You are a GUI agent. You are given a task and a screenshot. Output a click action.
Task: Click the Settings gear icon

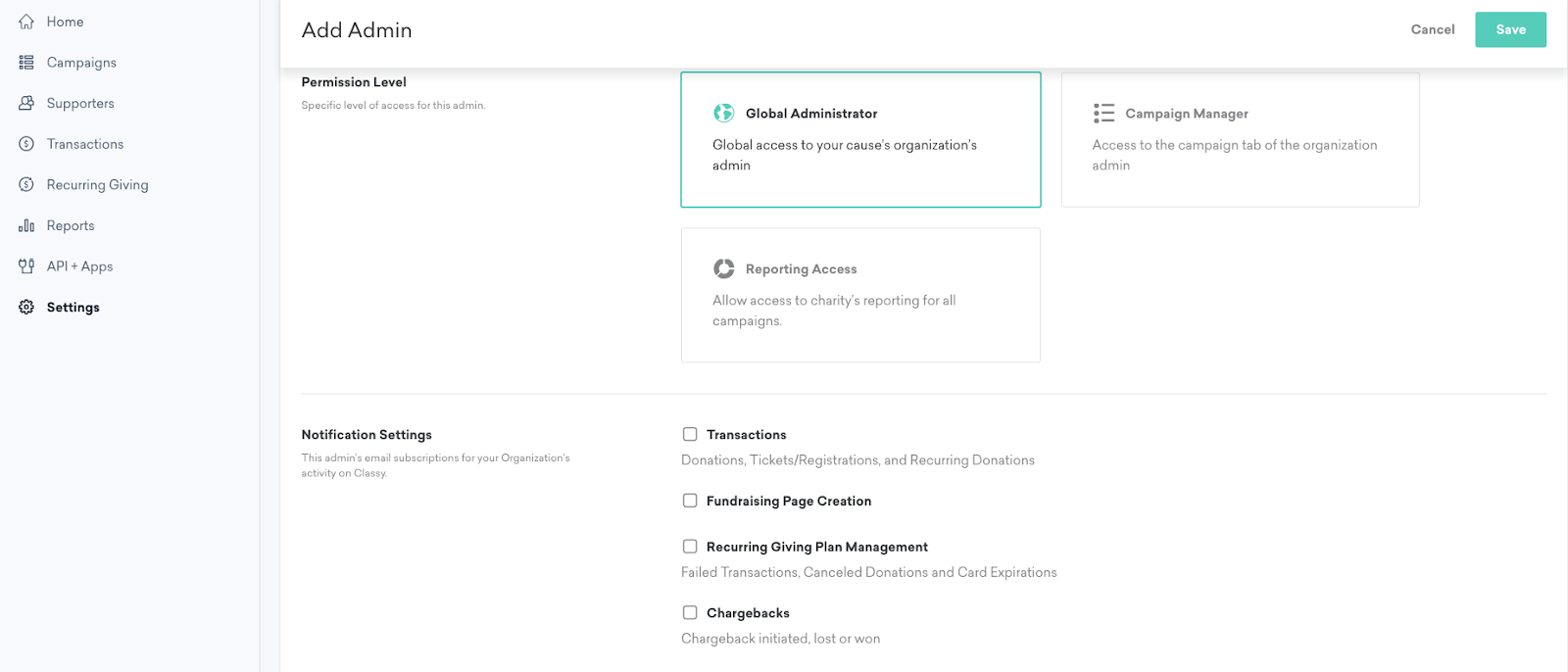pyautogui.click(x=26, y=308)
